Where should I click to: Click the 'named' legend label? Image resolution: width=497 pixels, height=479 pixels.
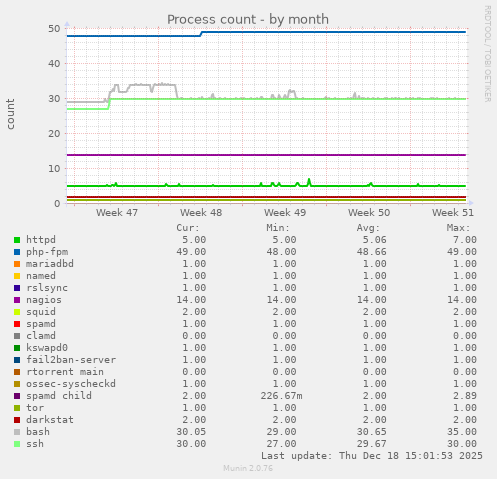click(x=41, y=276)
